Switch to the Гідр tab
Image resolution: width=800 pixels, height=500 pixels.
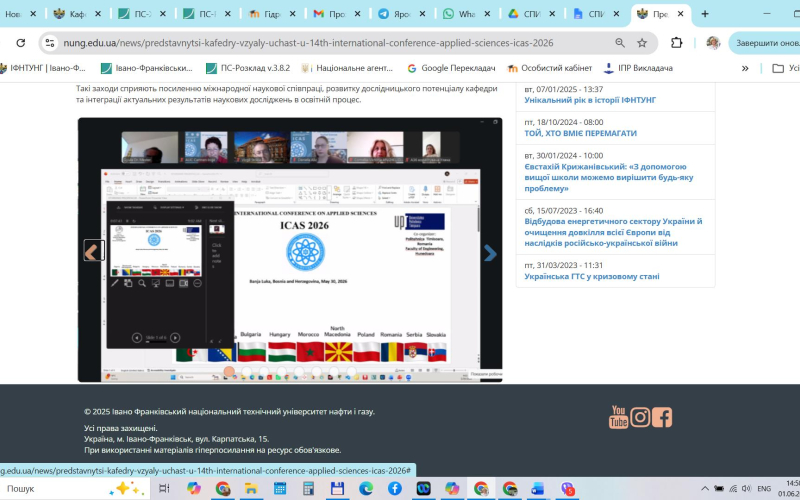[272, 14]
